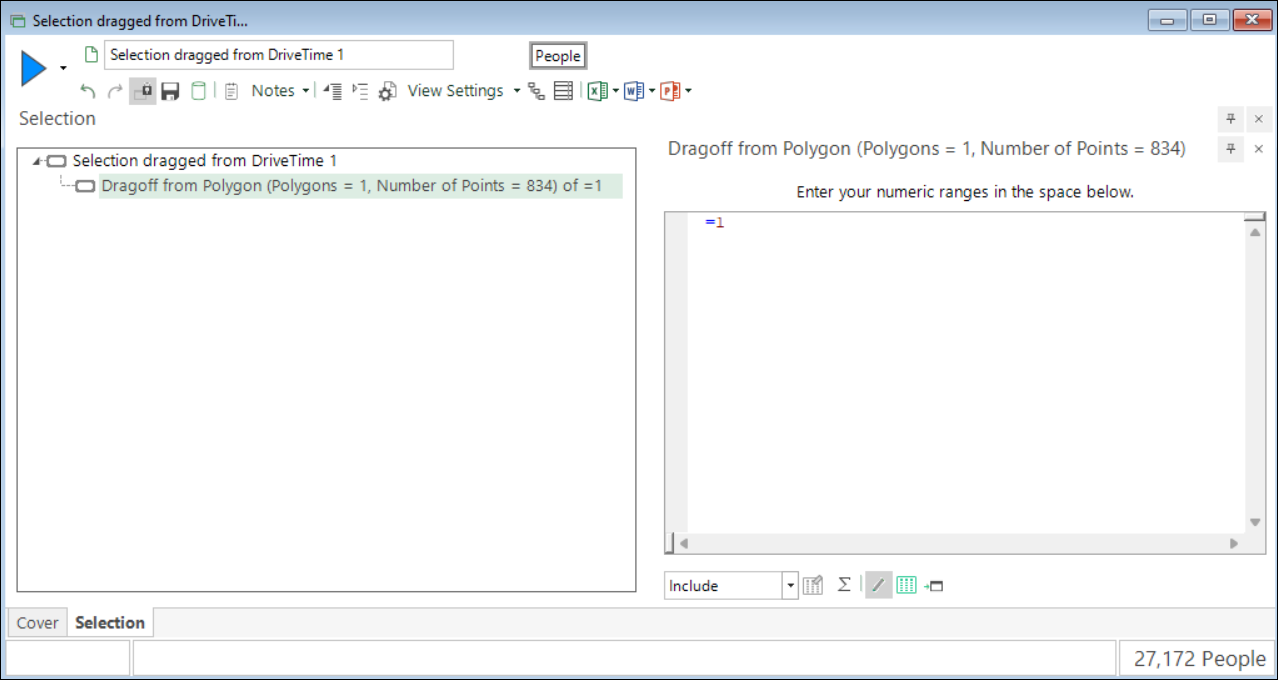Save the selection with the floppy disk icon
The image size is (1278, 680).
170,91
